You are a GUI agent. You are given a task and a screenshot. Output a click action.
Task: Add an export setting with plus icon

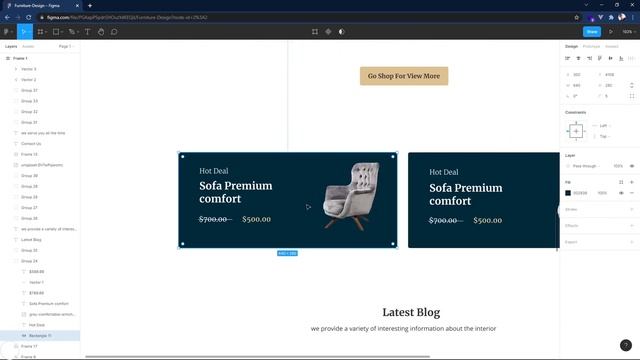pyautogui.click(x=632, y=242)
